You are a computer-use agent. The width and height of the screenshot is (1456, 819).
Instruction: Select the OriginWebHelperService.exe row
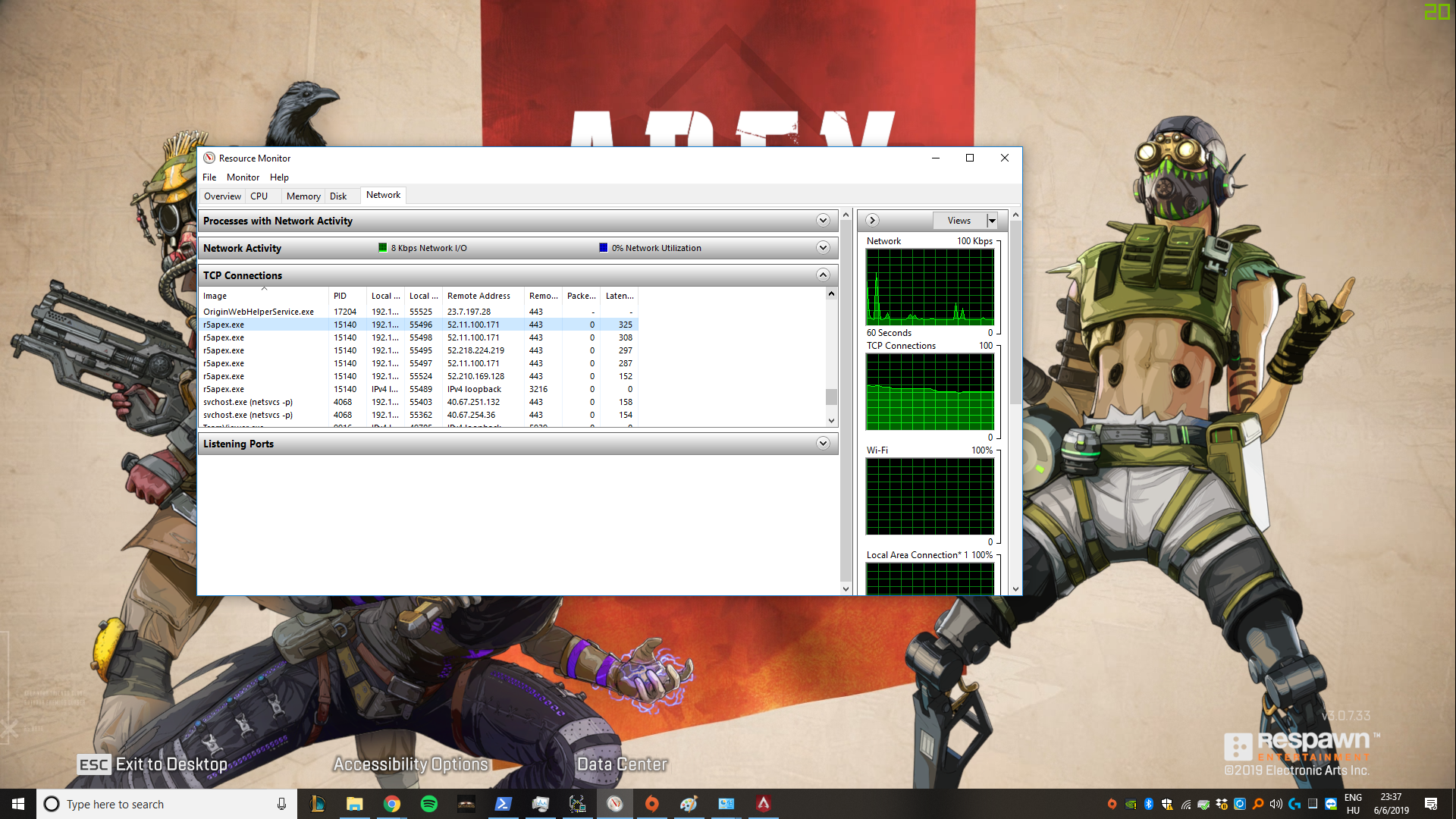(x=418, y=312)
